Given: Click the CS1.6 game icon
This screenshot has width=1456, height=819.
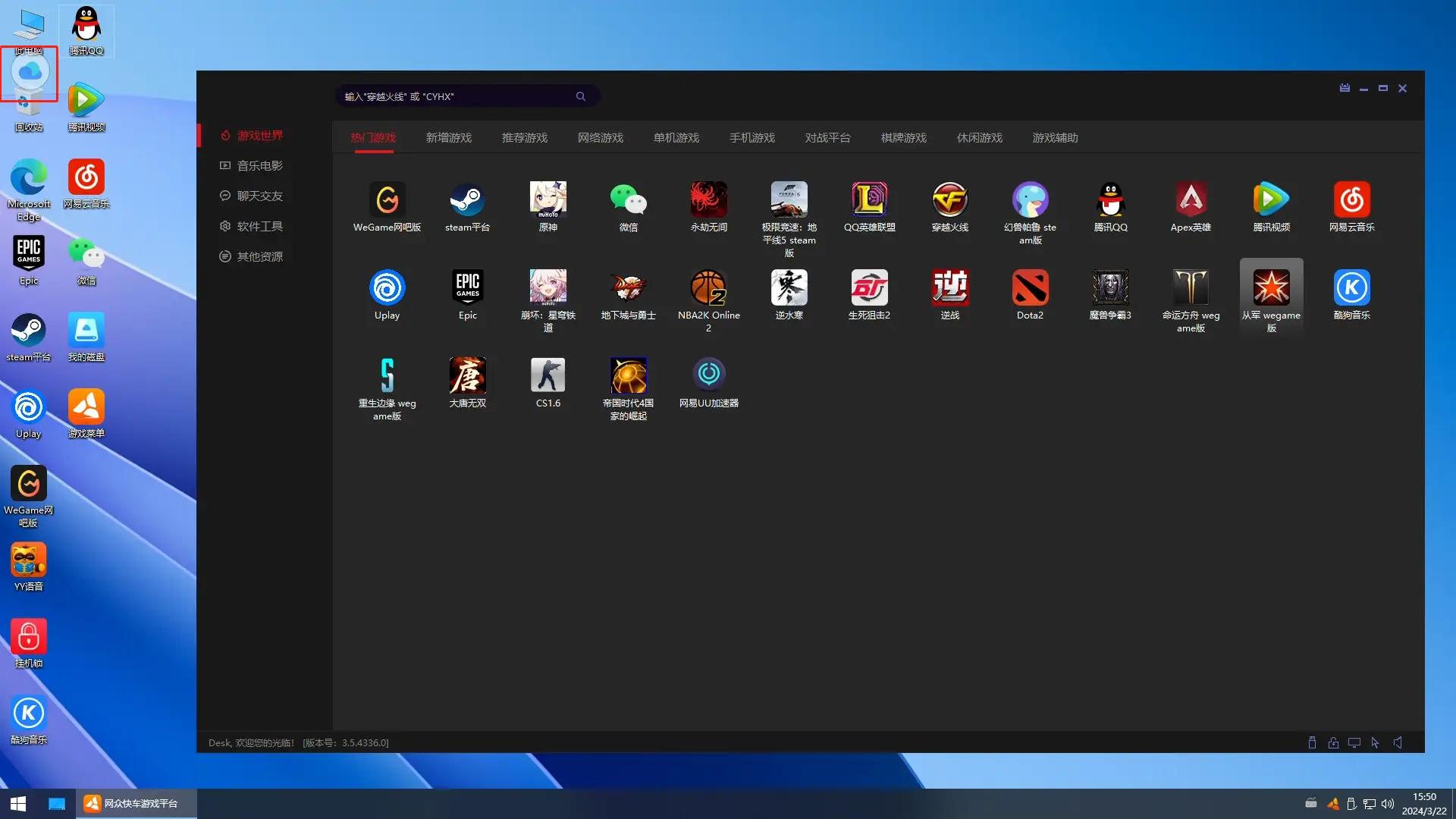Looking at the screenshot, I should point(548,376).
